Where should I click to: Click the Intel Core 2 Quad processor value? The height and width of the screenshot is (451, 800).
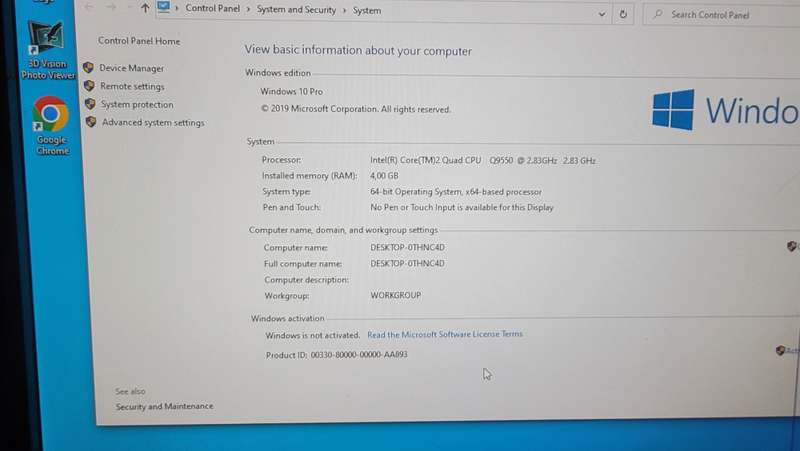pyautogui.click(x=483, y=160)
